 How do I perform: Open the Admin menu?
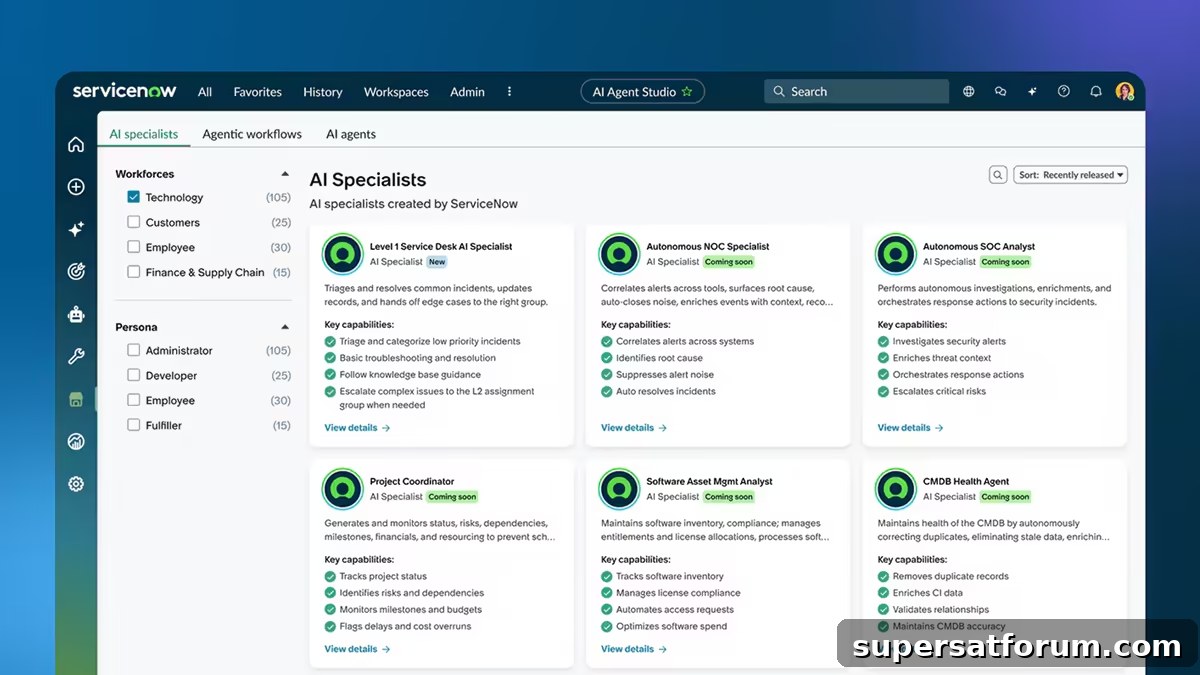[x=467, y=92]
